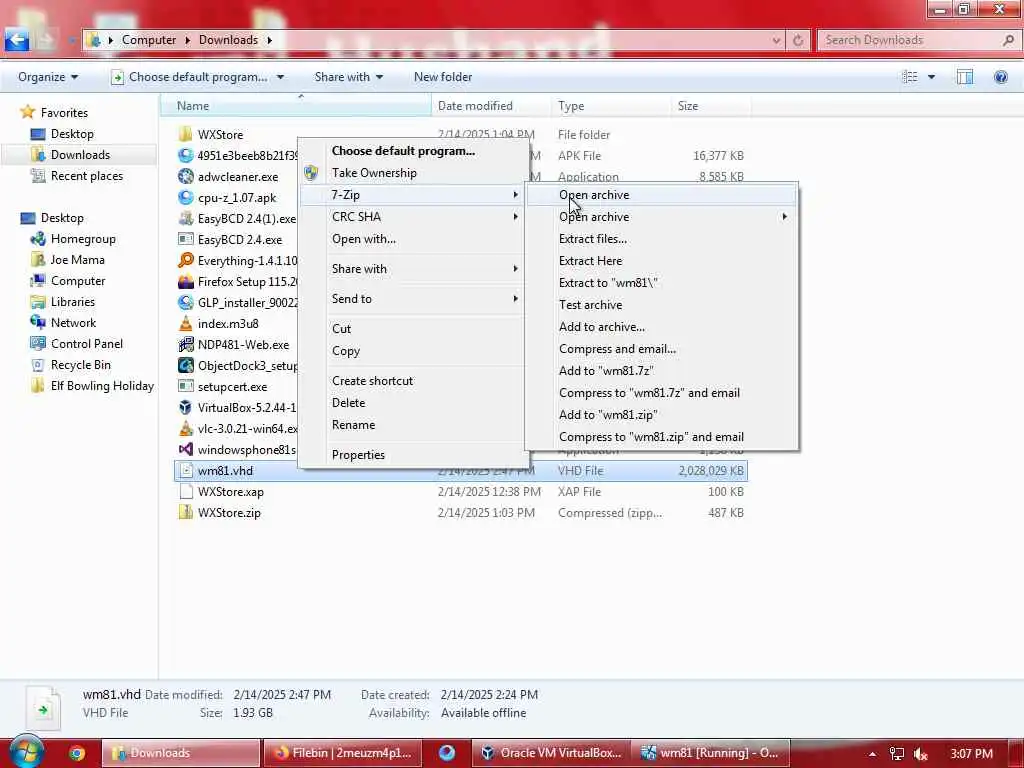The image size is (1024, 768).
Task: Click Delete in context menu
Action: [x=348, y=403]
